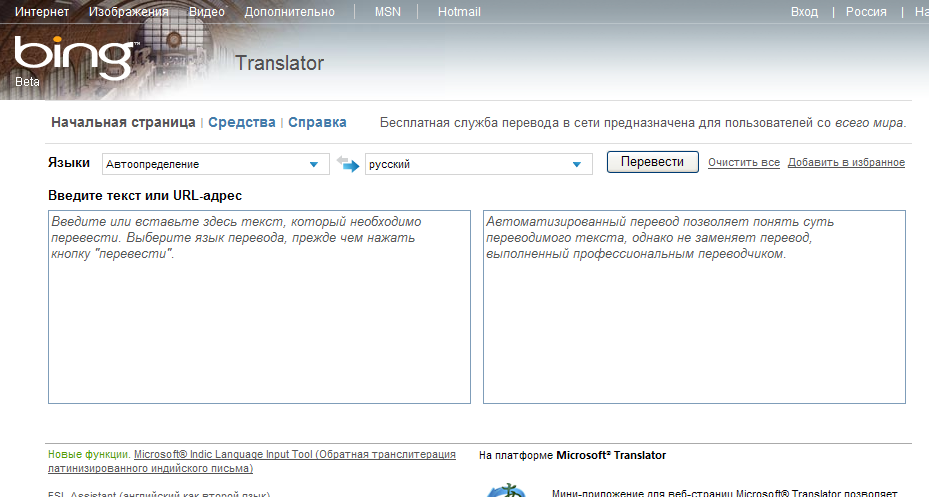This screenshot has height=497, width=929.
Task: Open the Hotmail link
Action: point(459,12)
